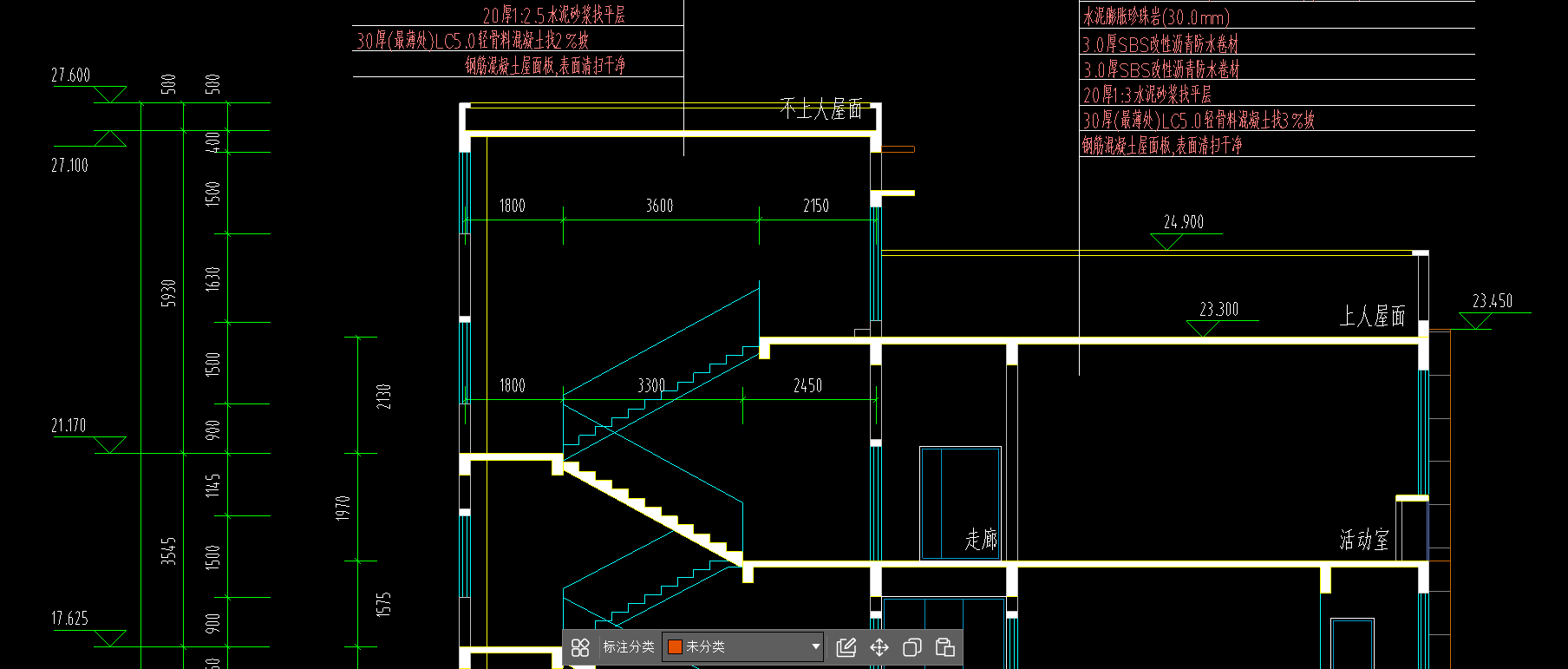Click the 1800 dimension beside 3600
Viewport: 1568px width, 669px height.
[513, 206]
